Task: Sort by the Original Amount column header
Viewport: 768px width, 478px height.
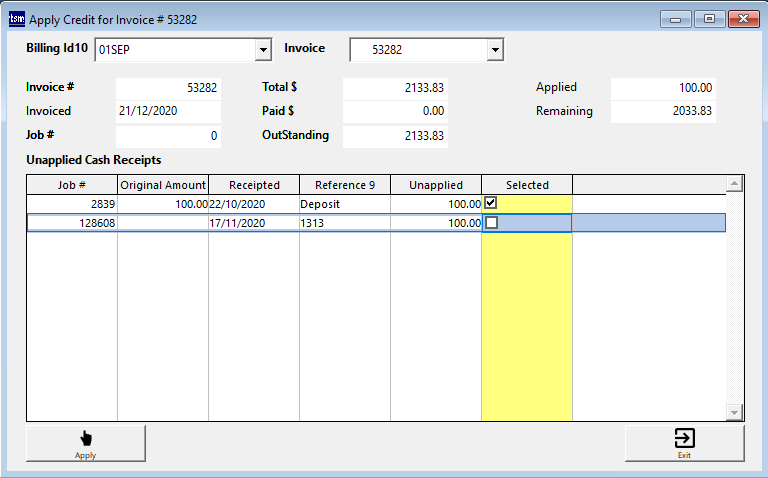Action: [x=163, y=185]
